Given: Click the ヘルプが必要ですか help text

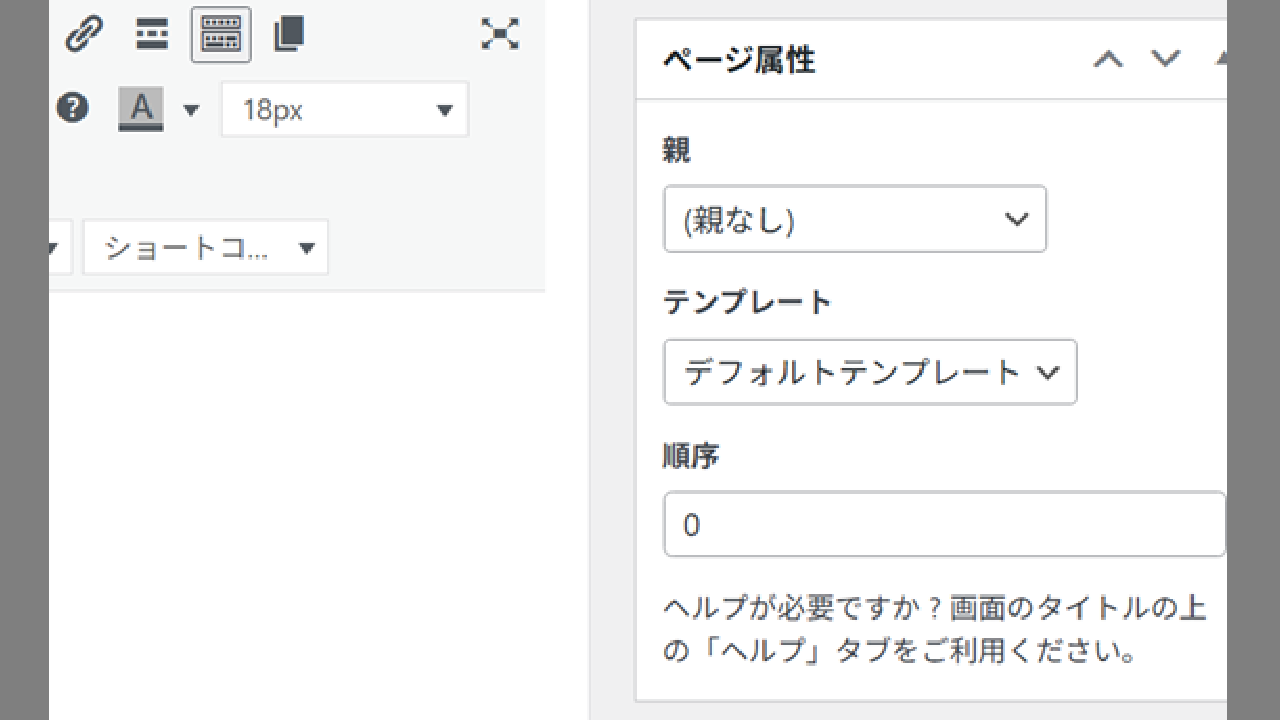Looking at the screenshot, I should [x=935, y=629].
